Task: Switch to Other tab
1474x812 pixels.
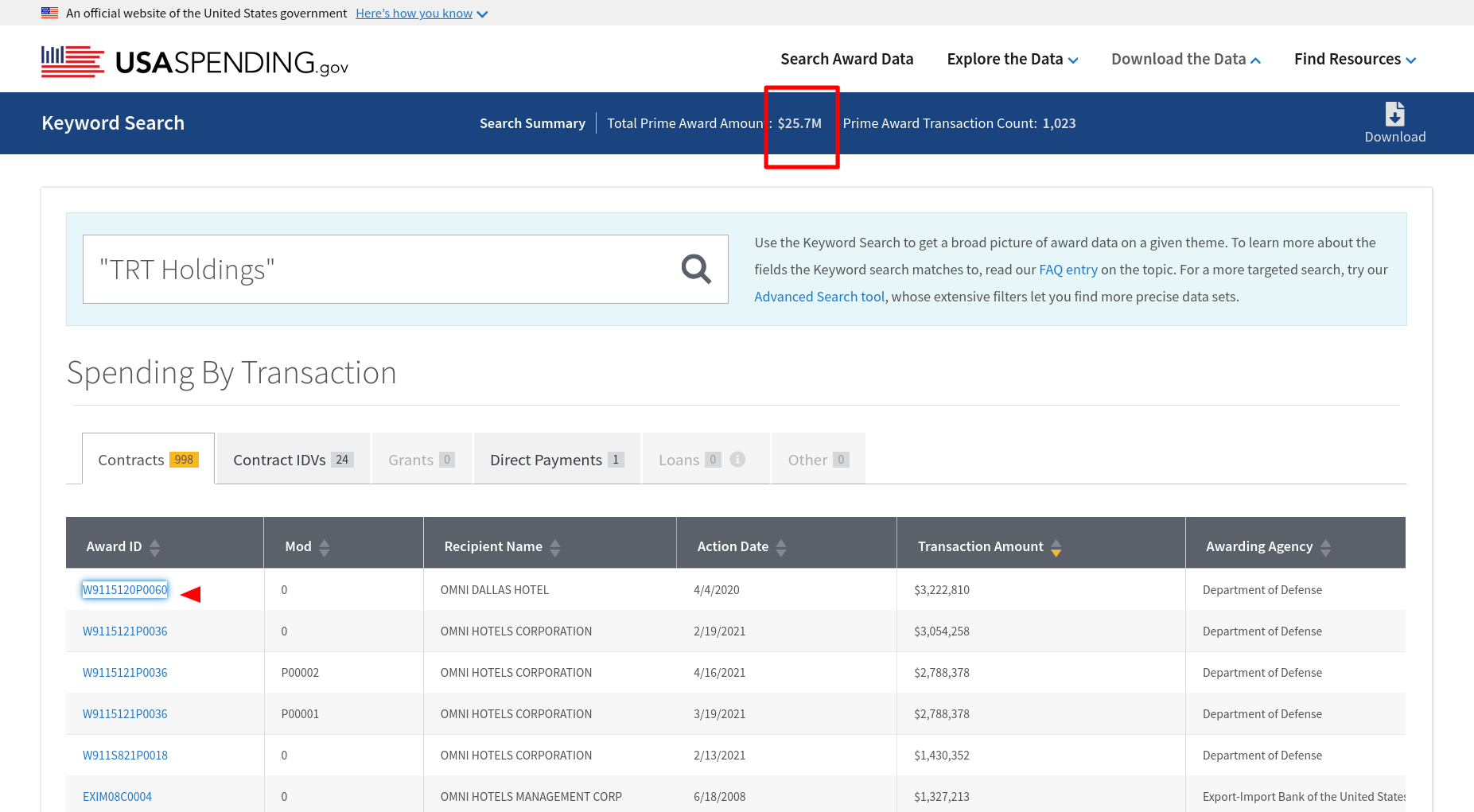Action: pyautogui.click(x=819, y=459)
